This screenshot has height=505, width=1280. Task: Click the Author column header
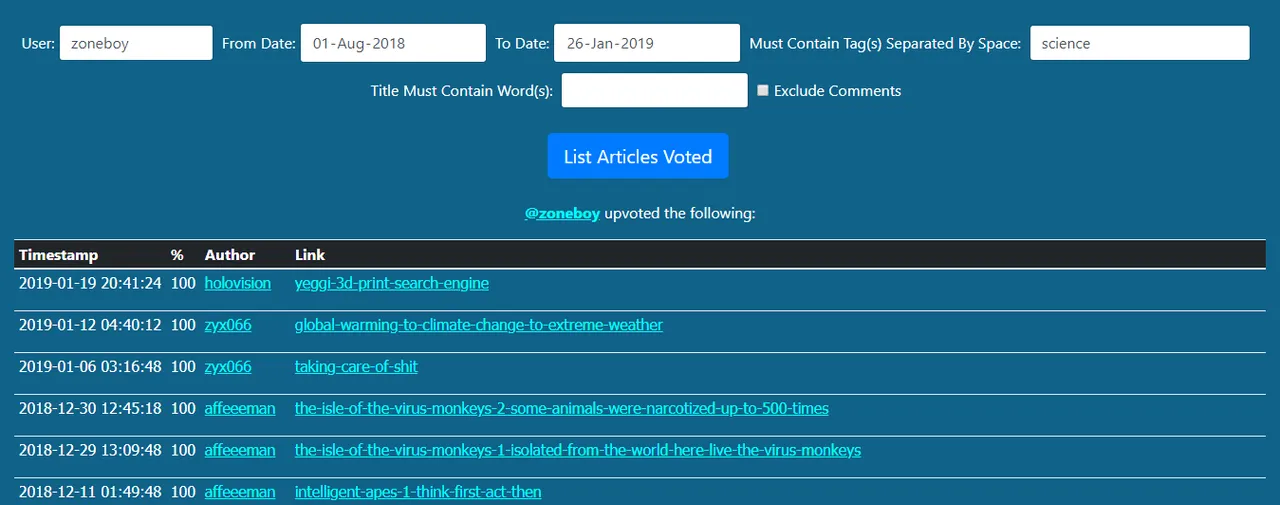click(230, 255)
